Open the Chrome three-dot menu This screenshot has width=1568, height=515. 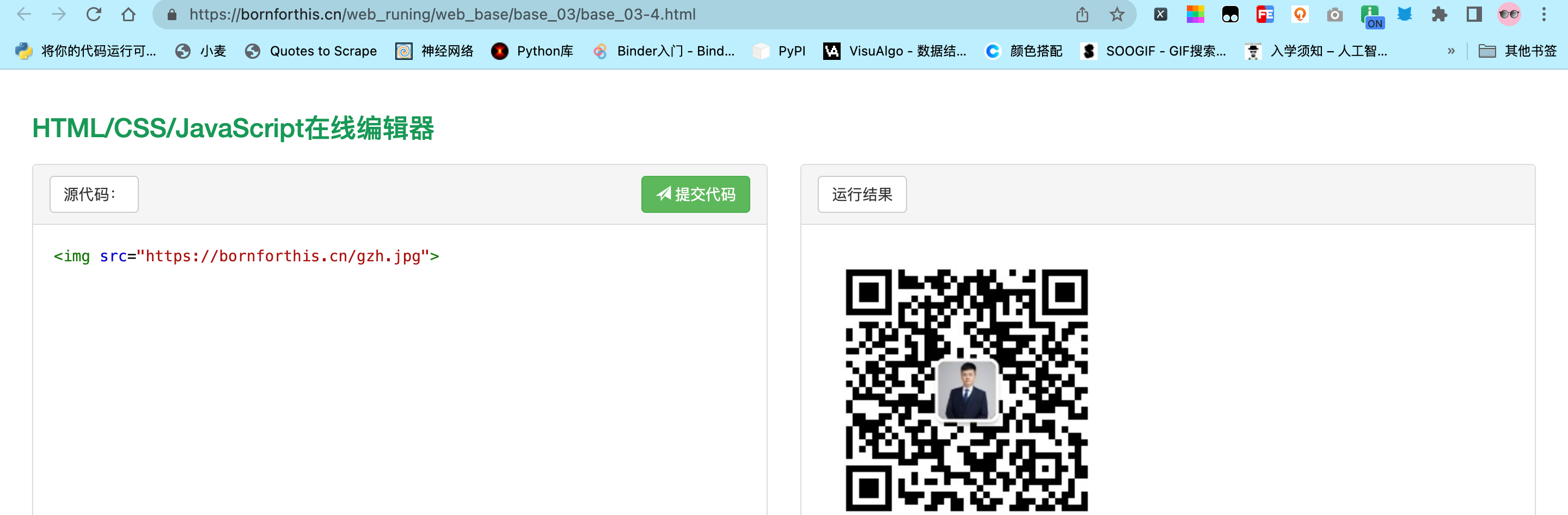click(1543, 15)
